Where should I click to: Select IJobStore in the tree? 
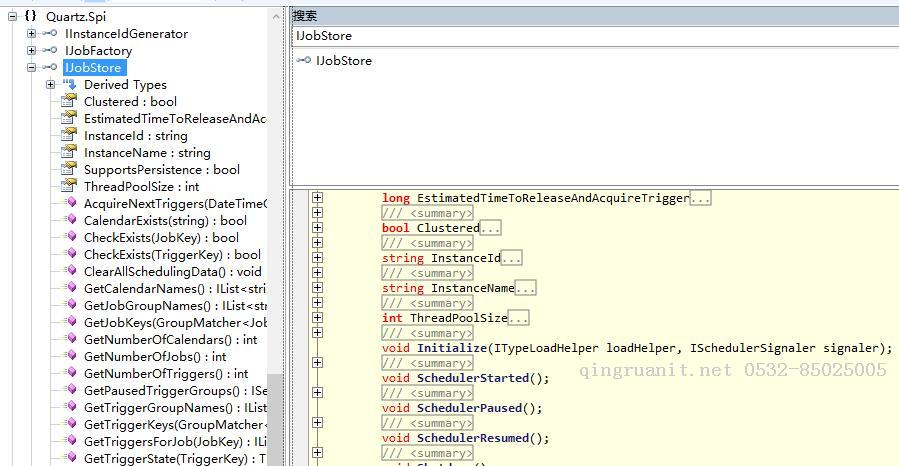click(x=93, y=68)
